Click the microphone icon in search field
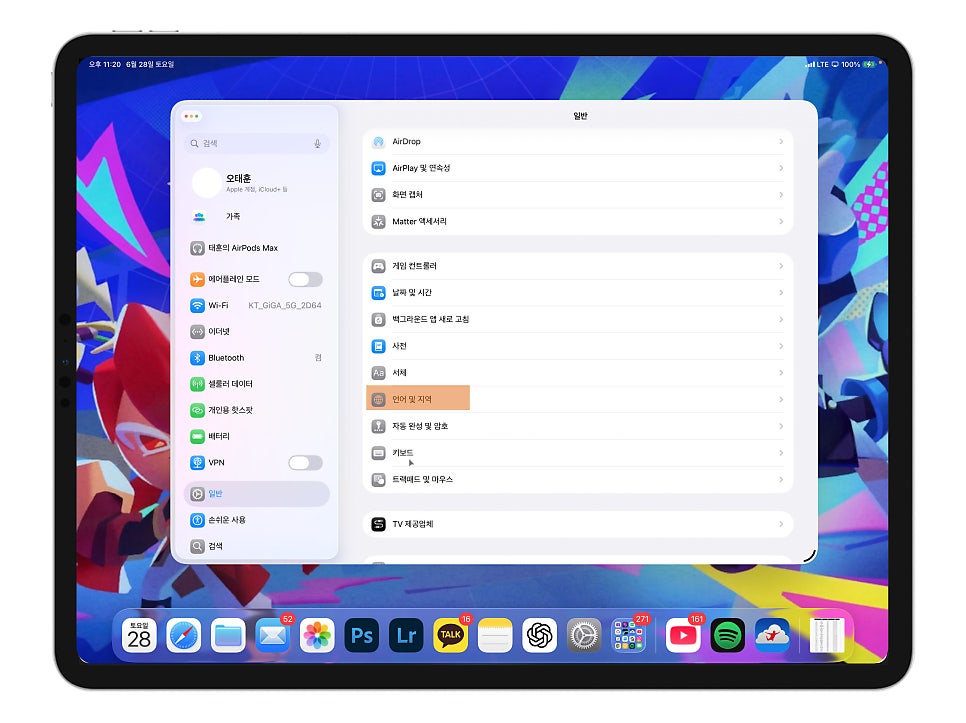 (317, 143)
